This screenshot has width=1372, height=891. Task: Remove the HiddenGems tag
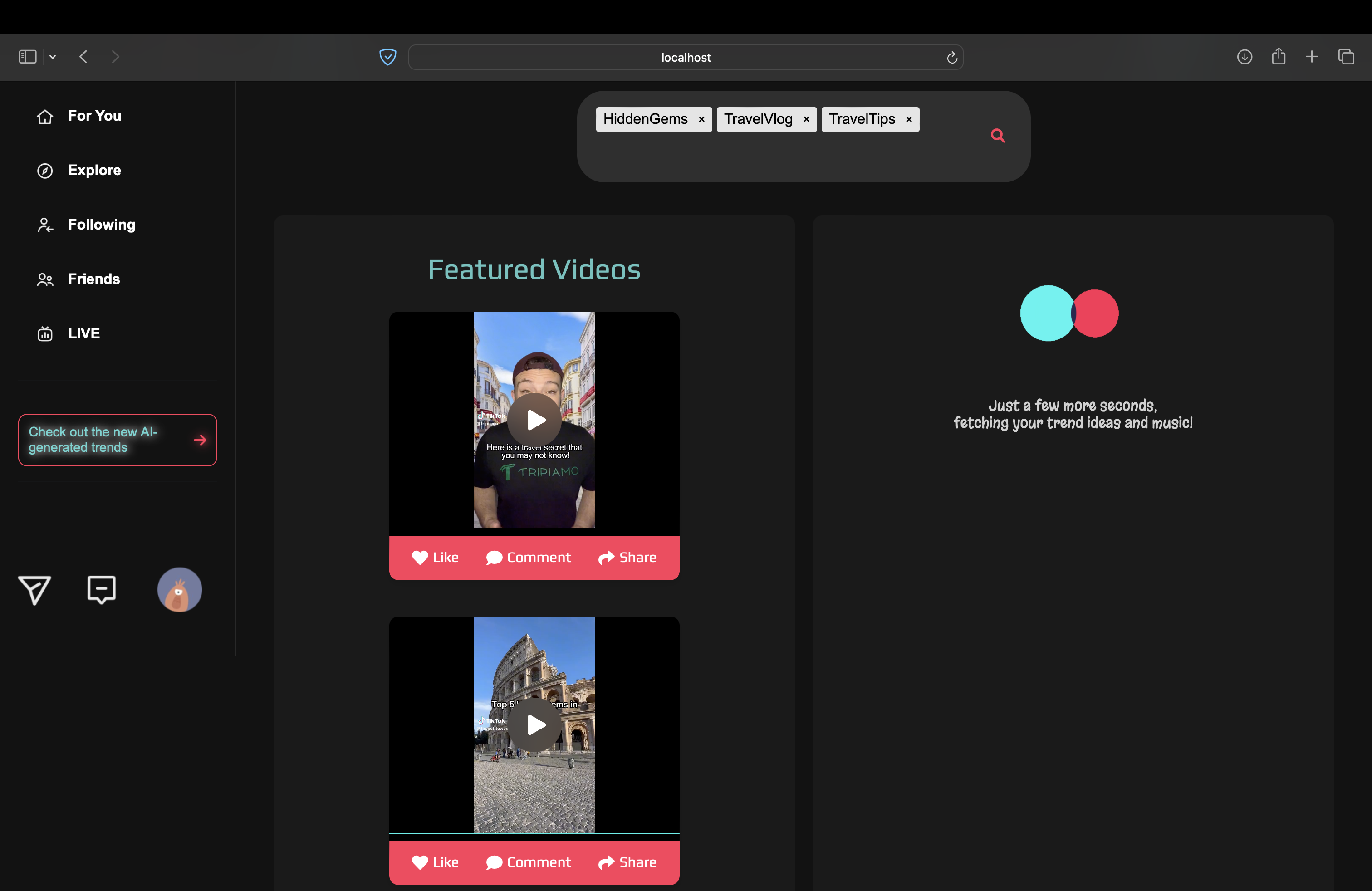click(x=701, y=119)
